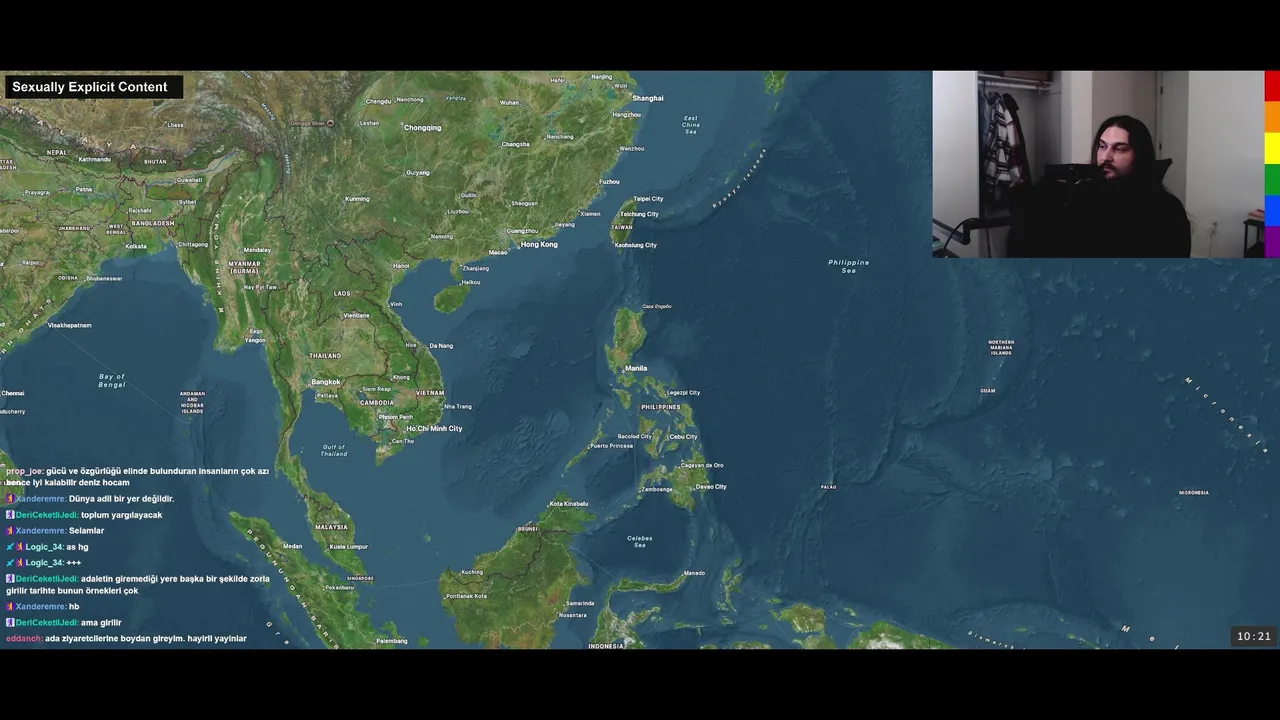Click the Andaman and Nicobar Islands label
This screenshot has height=720, width=1280.
(193, 402)
